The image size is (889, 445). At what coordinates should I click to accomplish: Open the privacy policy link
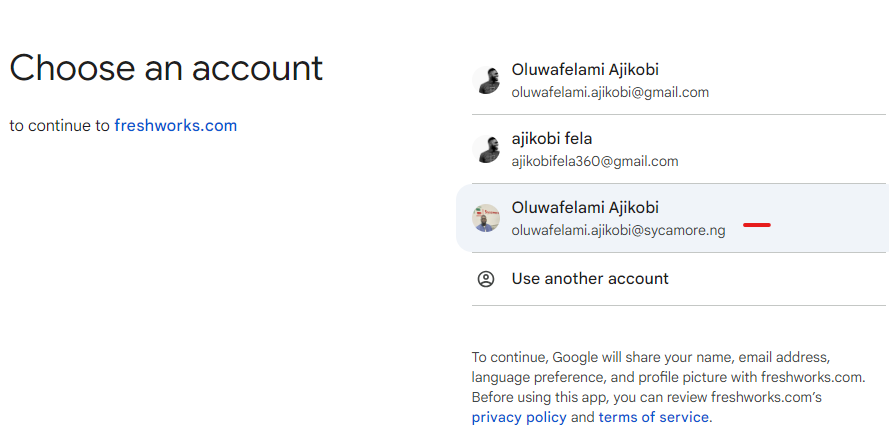click(519, 417)
